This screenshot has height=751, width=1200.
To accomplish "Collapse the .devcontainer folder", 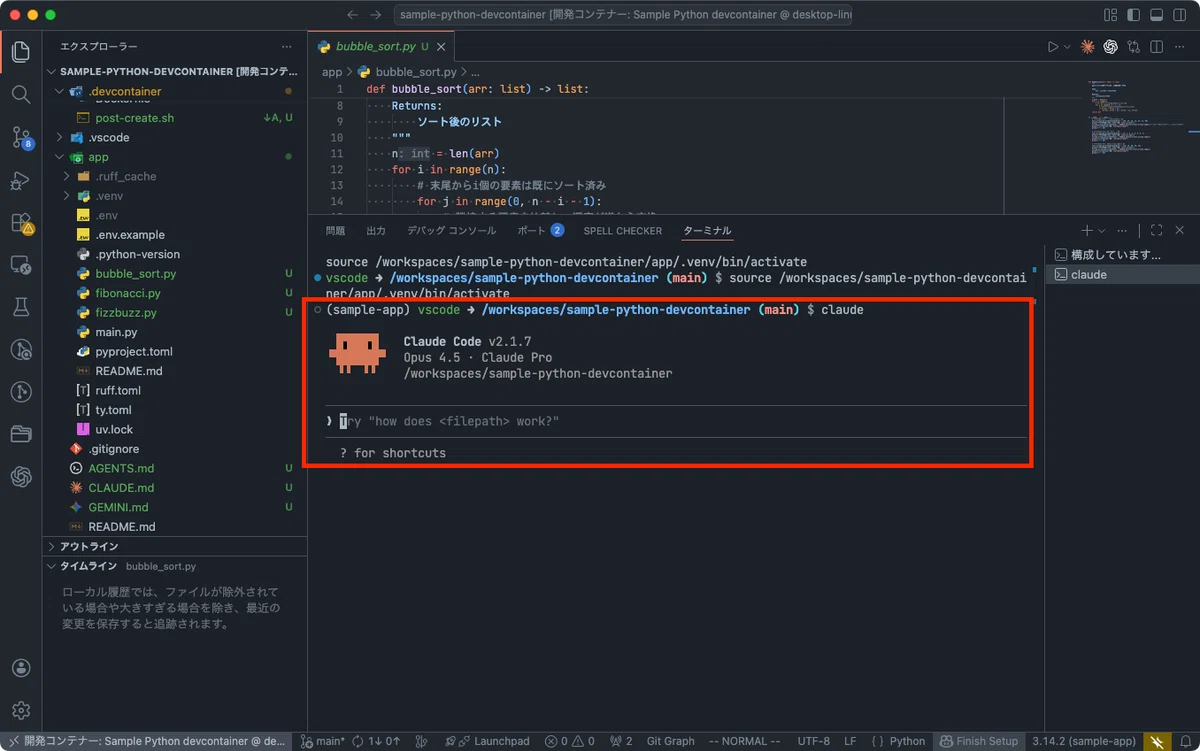I will pyautogui.click(x=59, y=91).
